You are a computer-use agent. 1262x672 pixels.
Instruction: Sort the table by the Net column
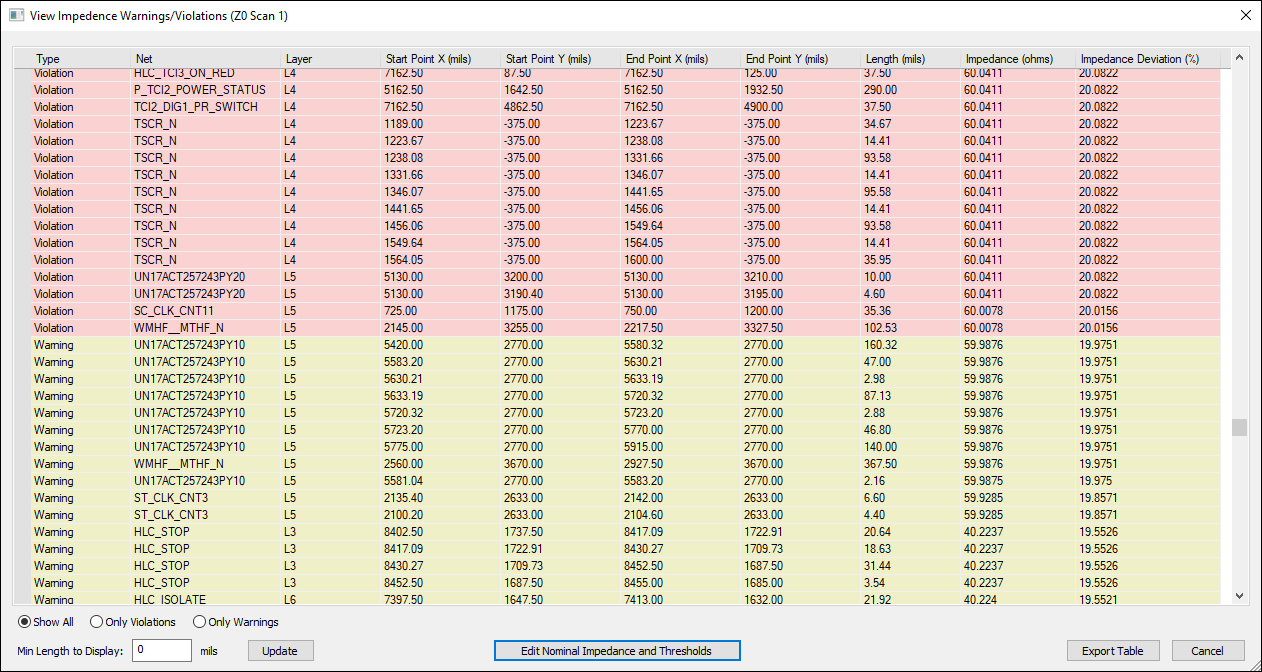[x=144, y=58]
